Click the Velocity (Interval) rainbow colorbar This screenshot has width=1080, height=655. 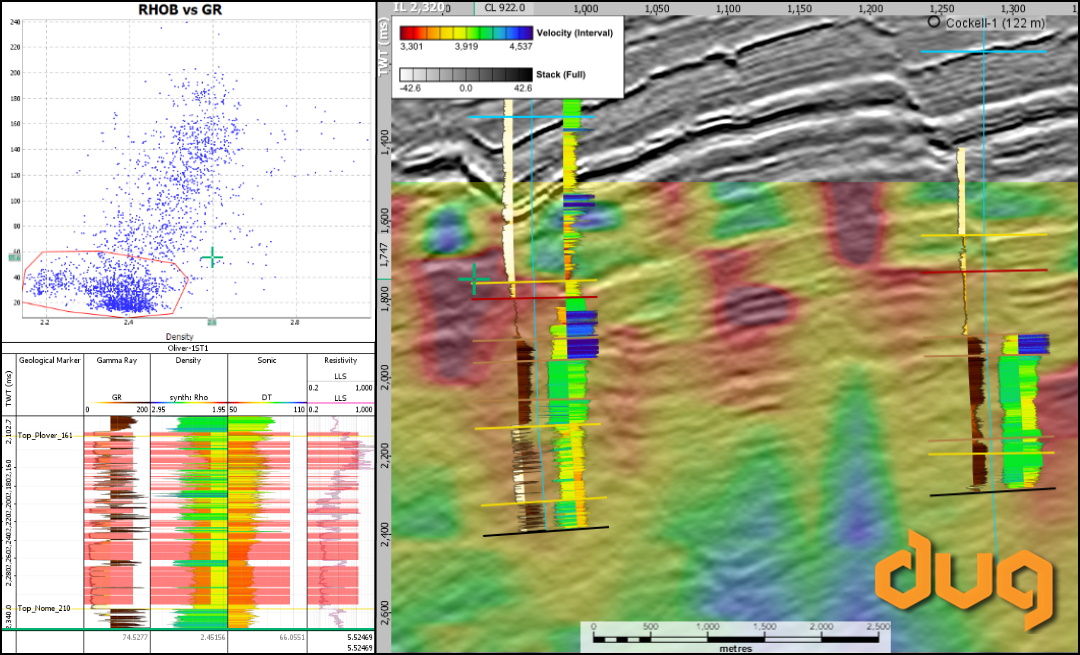(464, 33)
